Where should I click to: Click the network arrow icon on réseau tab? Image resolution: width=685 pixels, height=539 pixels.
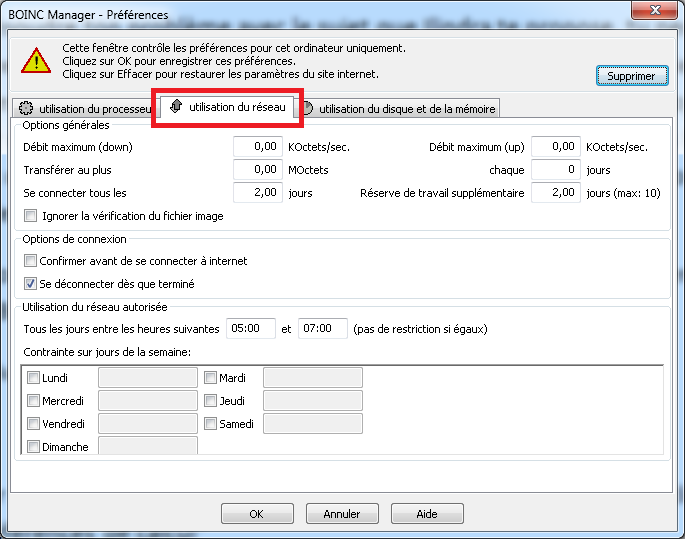pyautogui.click(x=176, y=106)
